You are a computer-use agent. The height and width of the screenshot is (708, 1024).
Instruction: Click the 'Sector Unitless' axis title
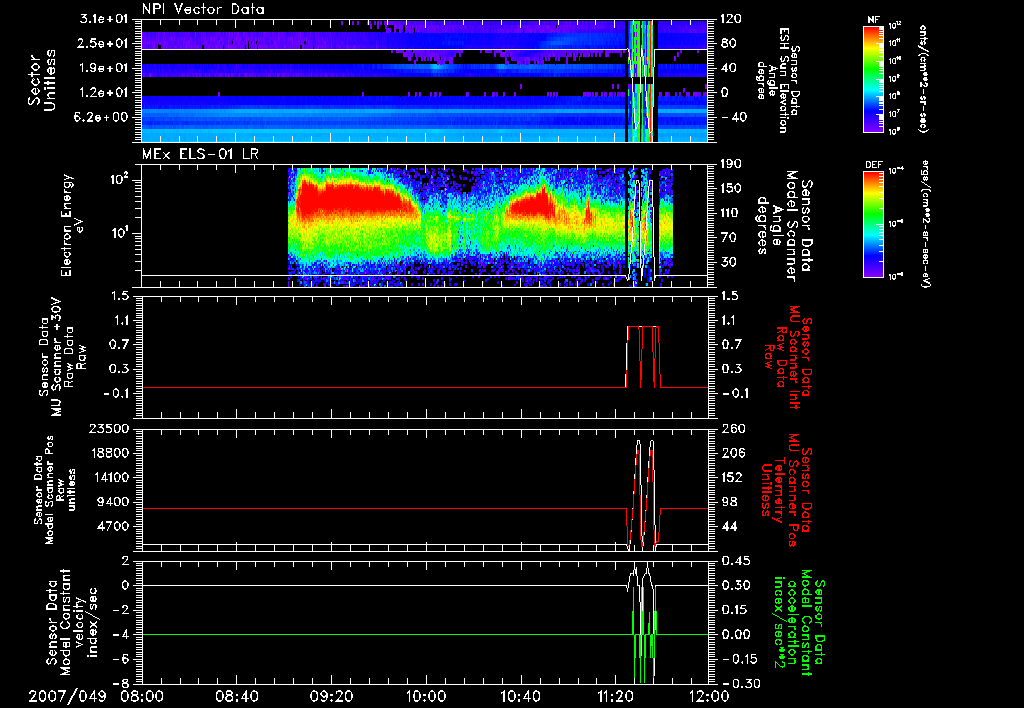click(42, 80)
